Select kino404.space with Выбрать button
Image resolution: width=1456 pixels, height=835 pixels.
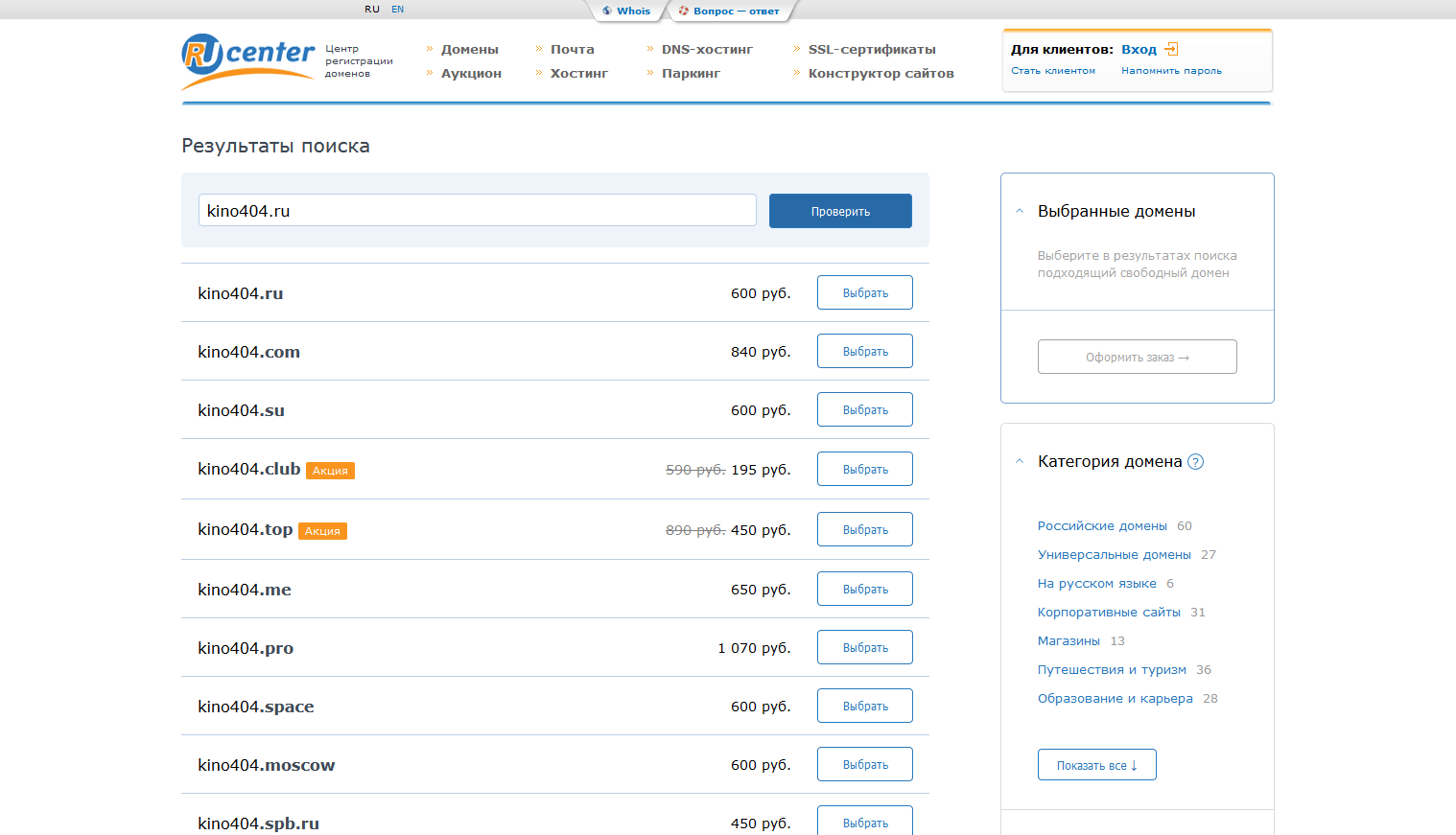[865, 706]
